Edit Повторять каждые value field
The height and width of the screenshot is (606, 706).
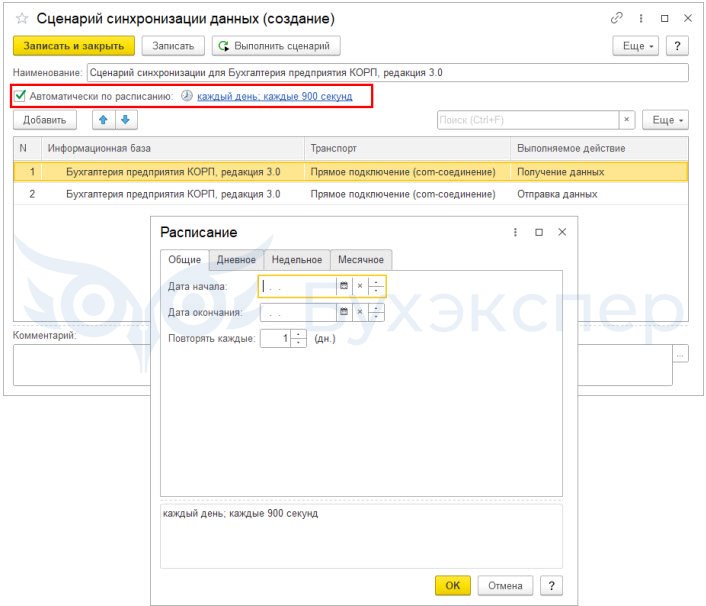(276, 339)
